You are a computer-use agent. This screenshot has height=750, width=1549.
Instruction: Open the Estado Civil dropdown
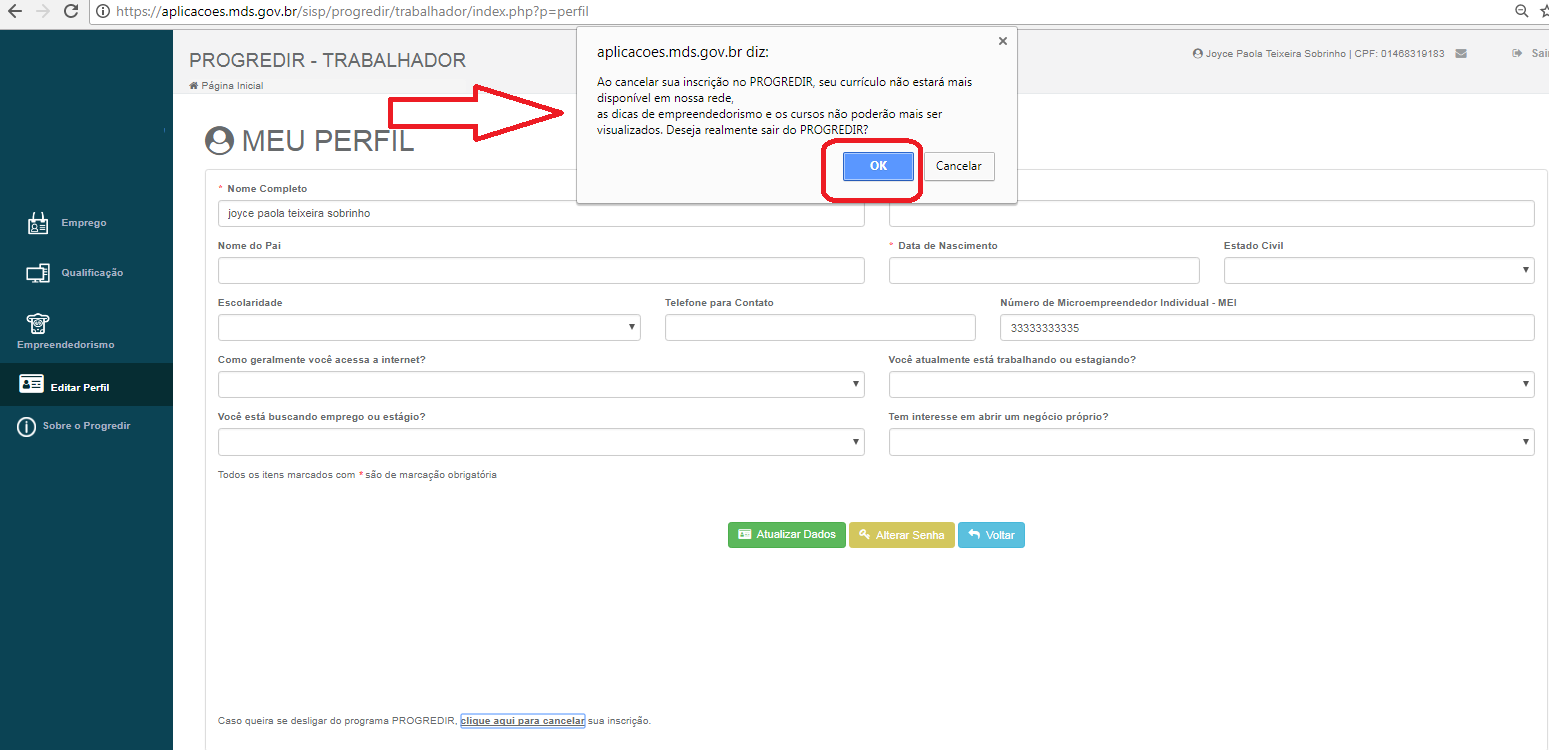pyautogui.click(x=1378, y=270)
